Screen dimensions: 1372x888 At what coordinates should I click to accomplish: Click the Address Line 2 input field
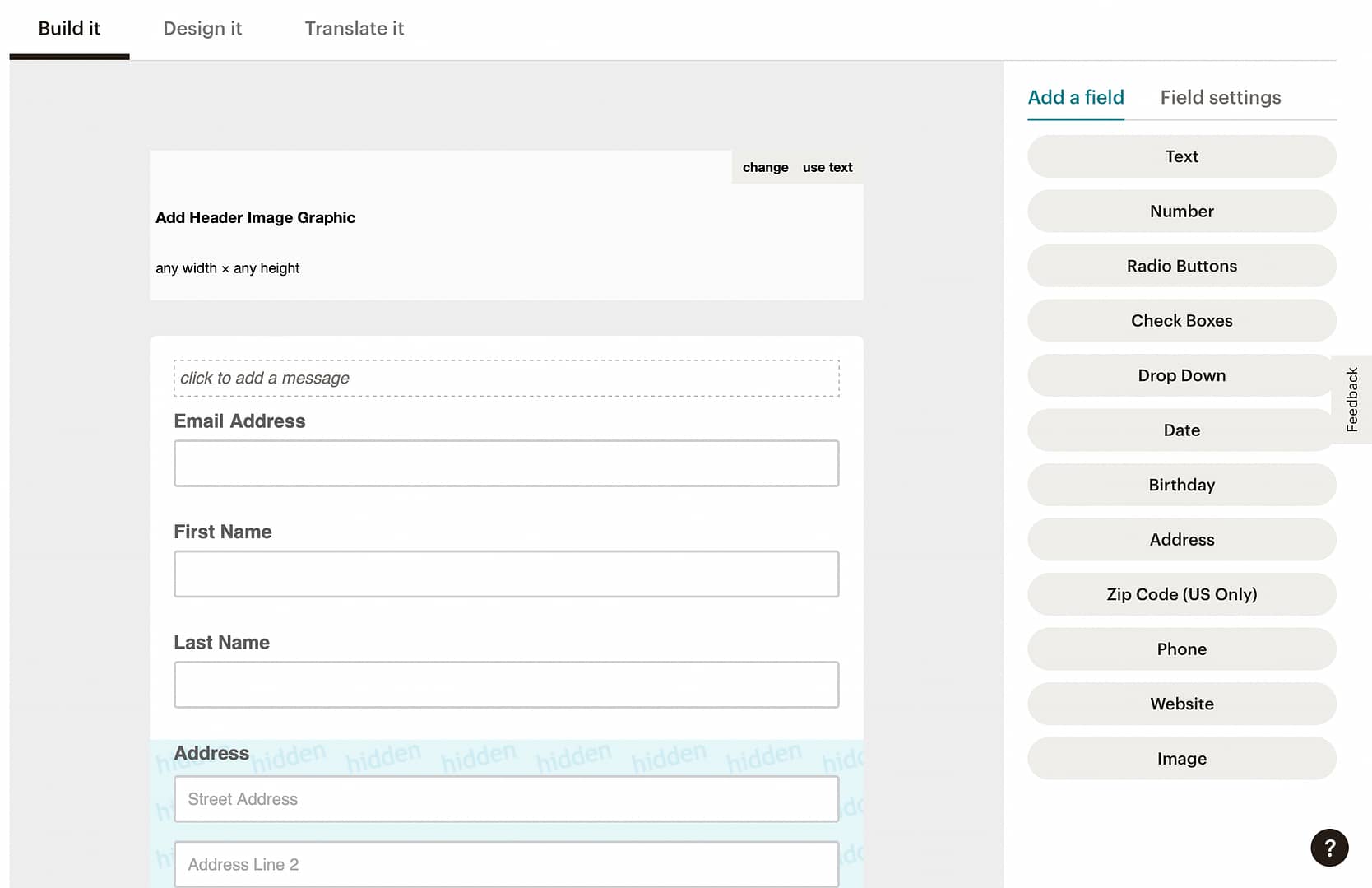point(507,864)
